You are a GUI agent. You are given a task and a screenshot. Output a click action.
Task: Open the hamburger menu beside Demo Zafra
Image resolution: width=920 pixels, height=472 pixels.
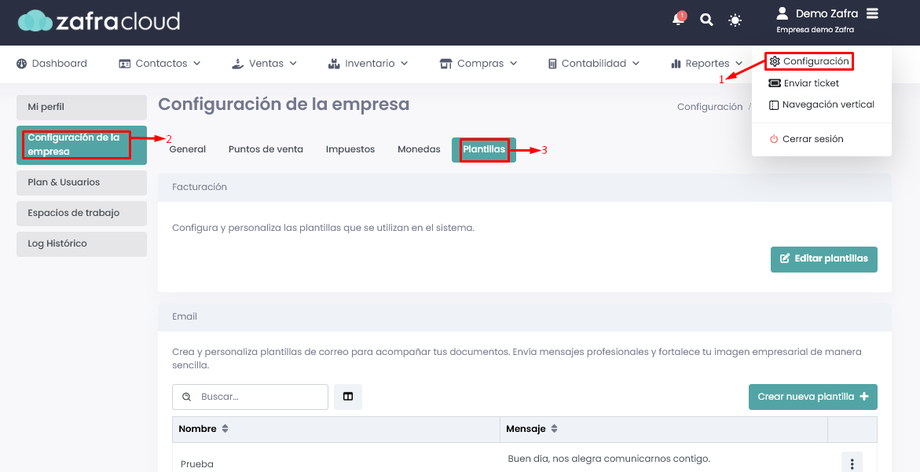(872, 13)
